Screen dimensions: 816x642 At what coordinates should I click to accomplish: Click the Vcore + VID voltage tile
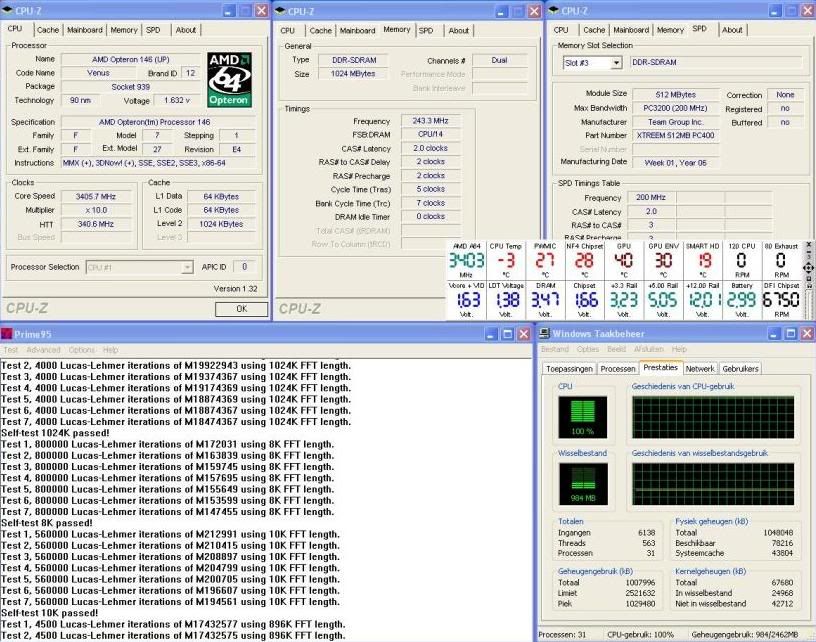tap(467, 300)
